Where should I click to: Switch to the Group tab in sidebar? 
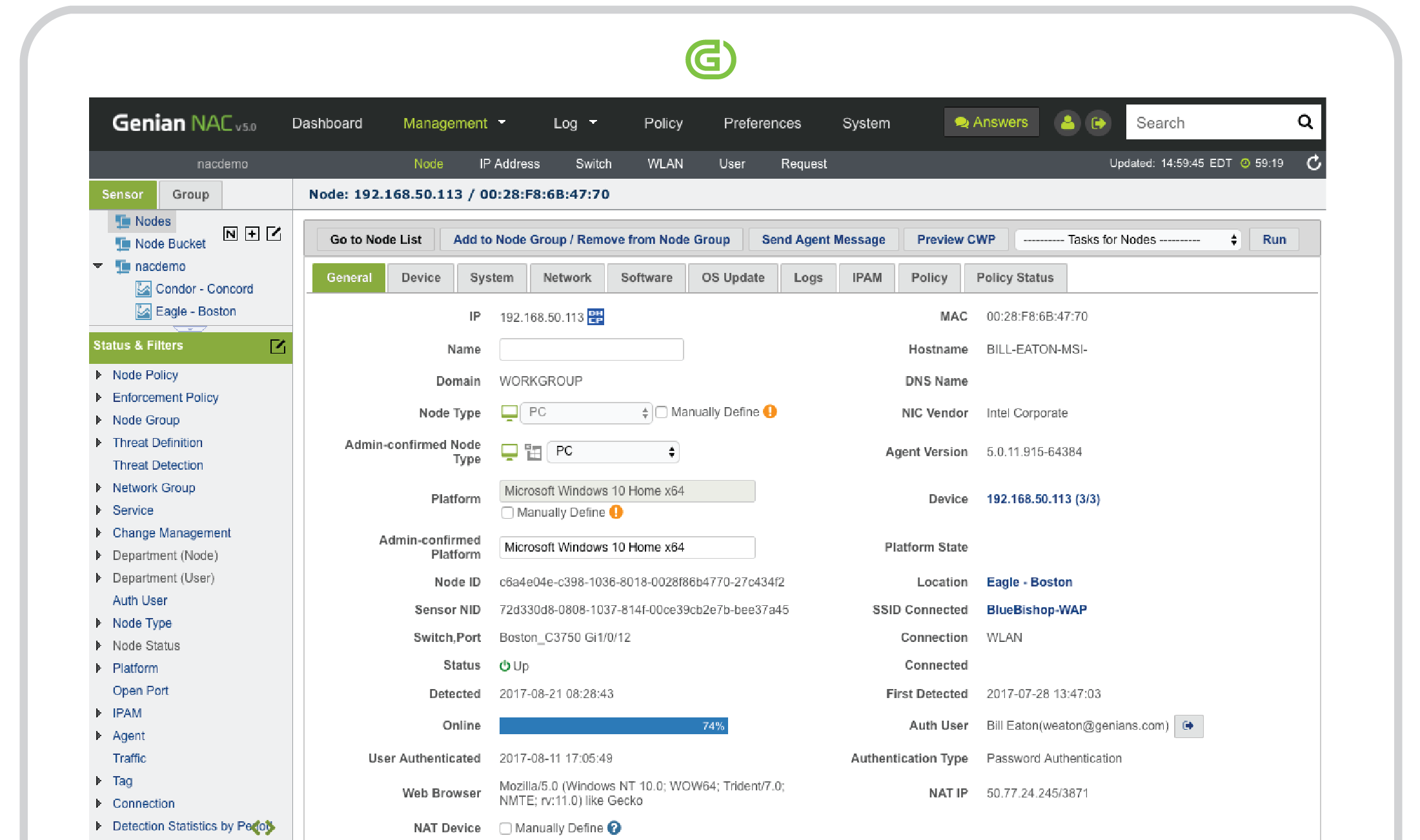pos(190,194)
